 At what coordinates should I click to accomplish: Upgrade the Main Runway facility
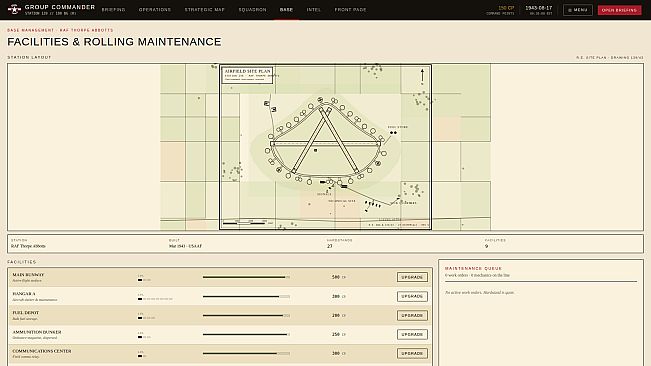pos(412,277)
